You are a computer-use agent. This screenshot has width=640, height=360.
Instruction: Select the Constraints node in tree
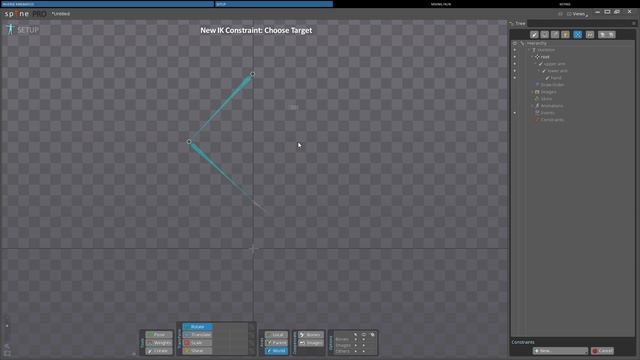point(552,120)
